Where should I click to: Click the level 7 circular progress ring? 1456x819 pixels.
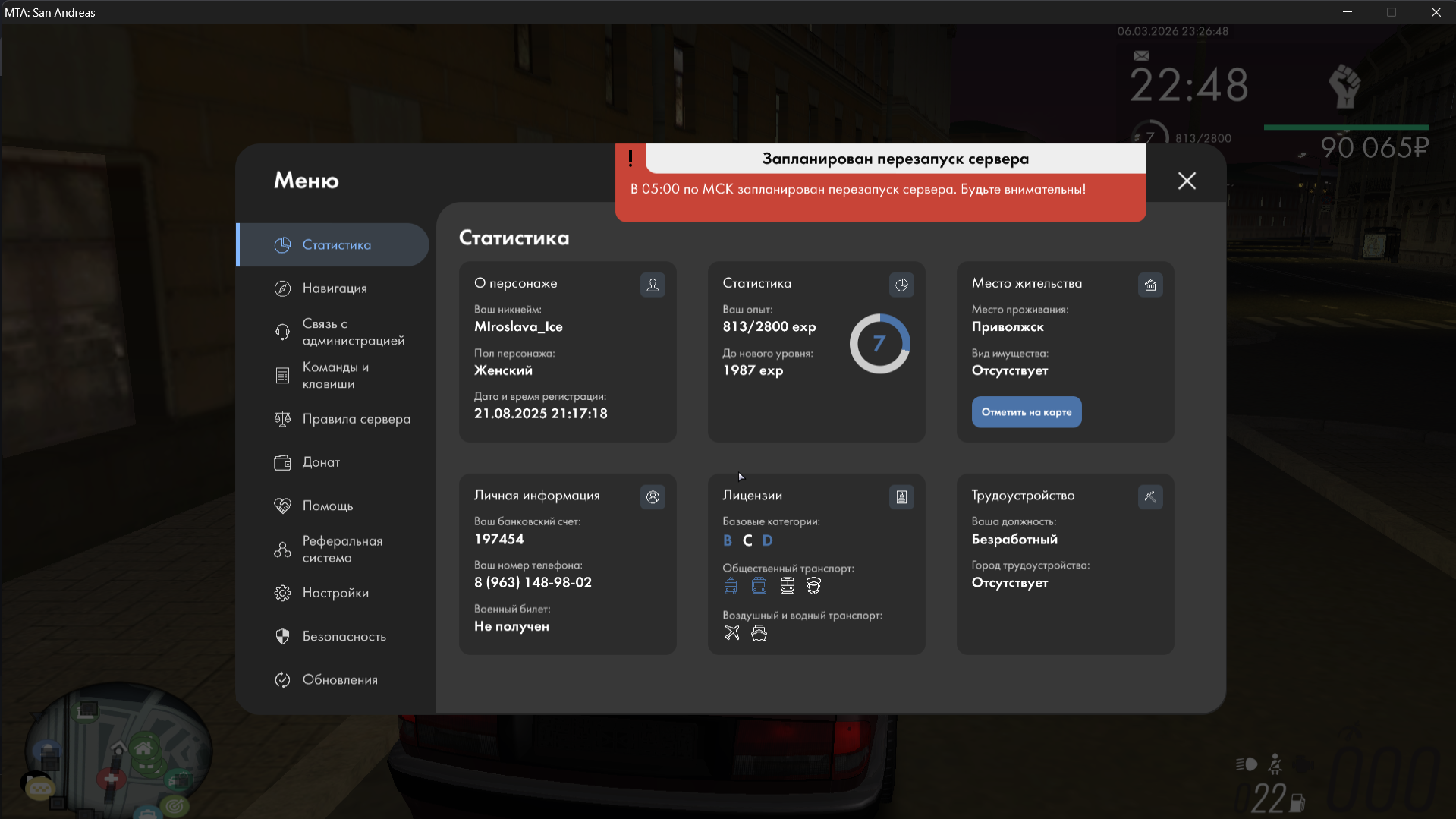tap(879, 344)
